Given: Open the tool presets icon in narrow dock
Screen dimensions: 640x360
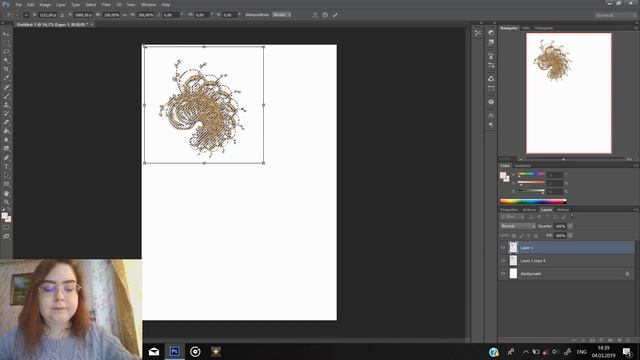Looking at the screenshot, I should tap(478, 33).
